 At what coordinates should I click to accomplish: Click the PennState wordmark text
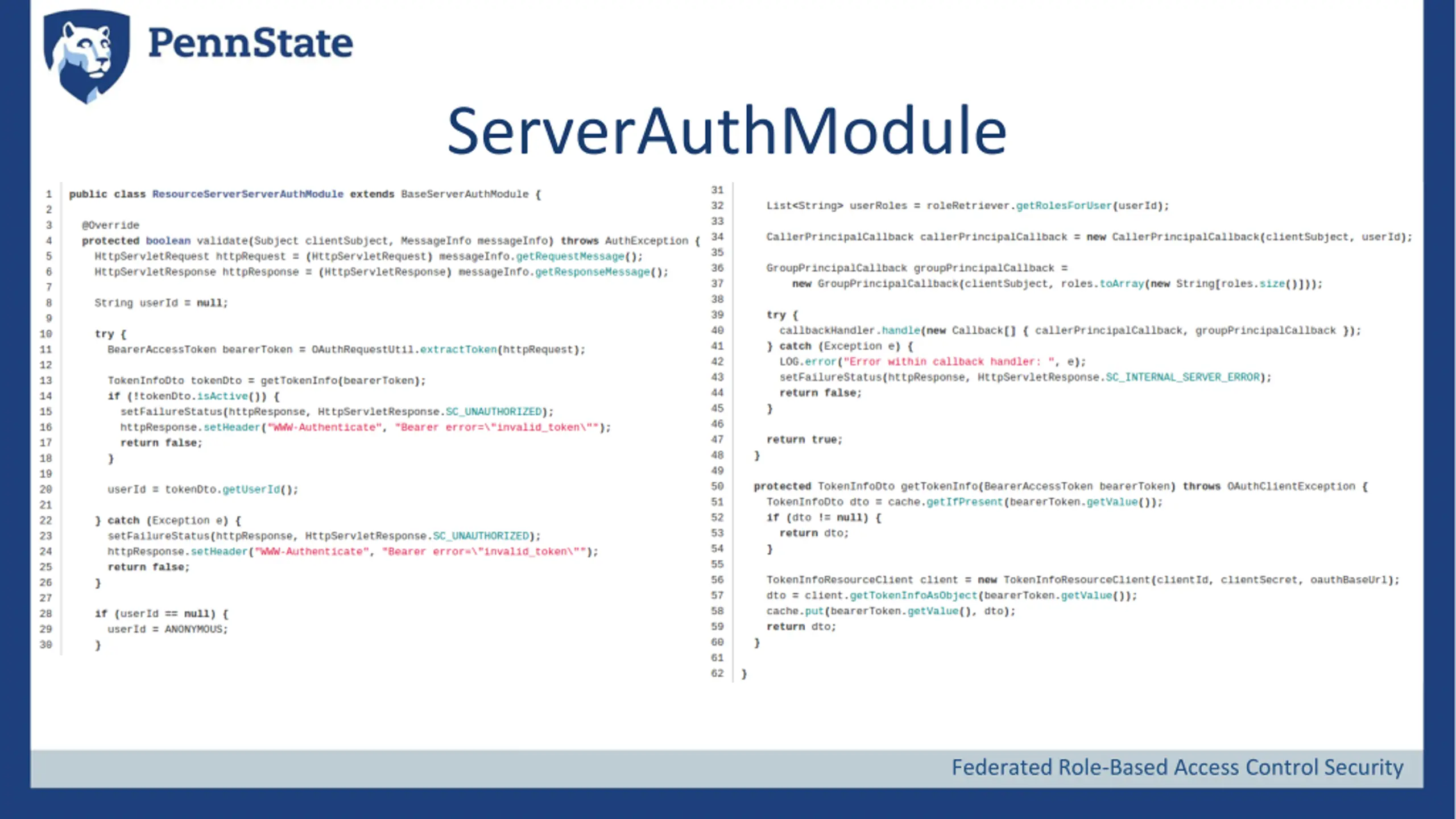250,43
